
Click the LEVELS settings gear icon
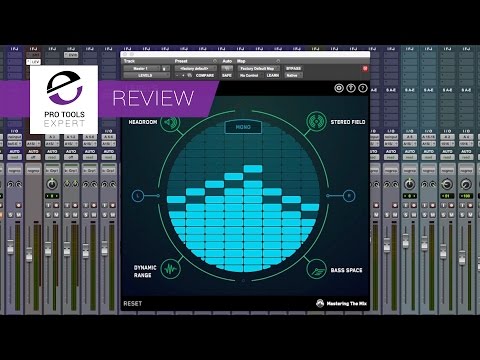[339, 88]
